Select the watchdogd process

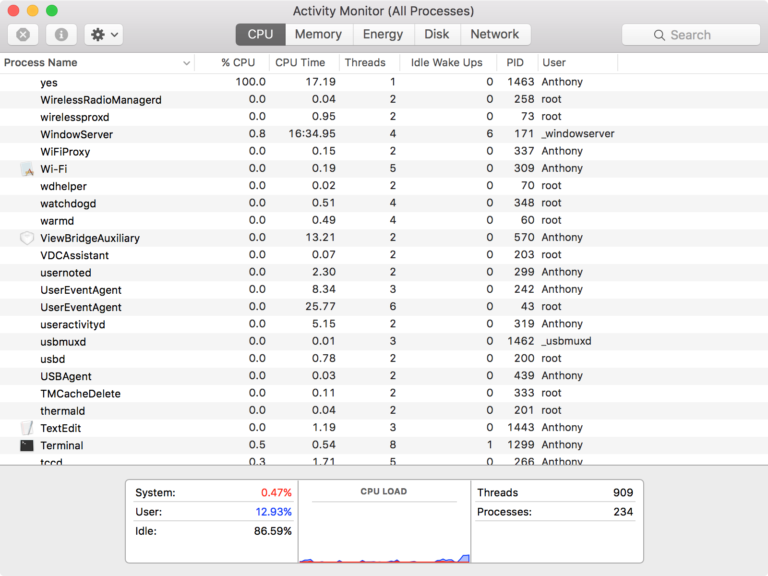point(384,203)
